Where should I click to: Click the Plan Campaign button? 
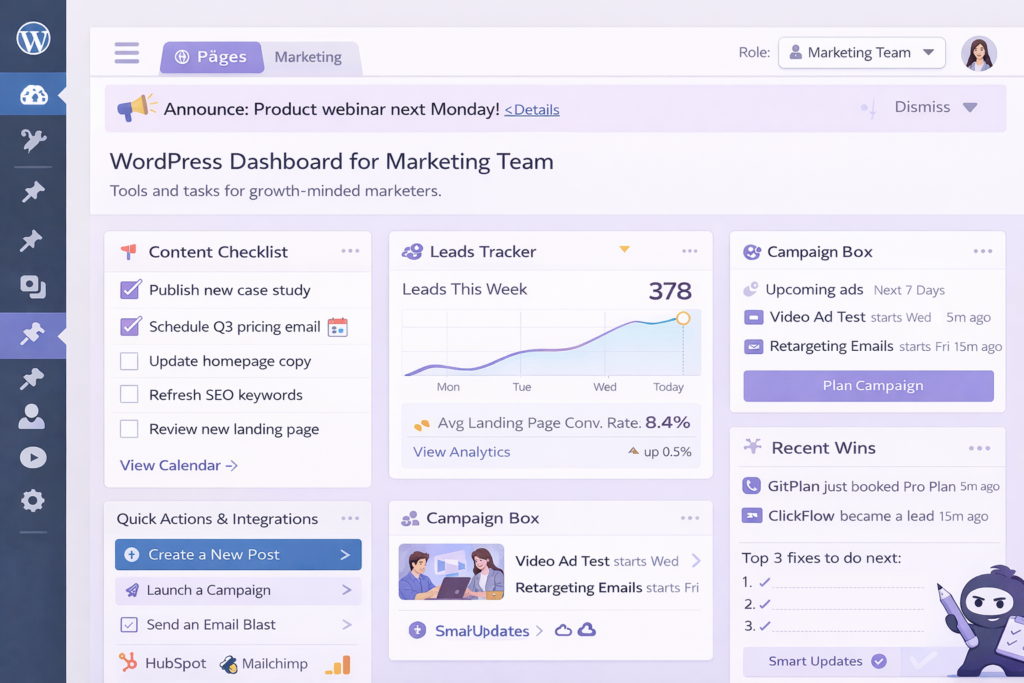(869, 386)
